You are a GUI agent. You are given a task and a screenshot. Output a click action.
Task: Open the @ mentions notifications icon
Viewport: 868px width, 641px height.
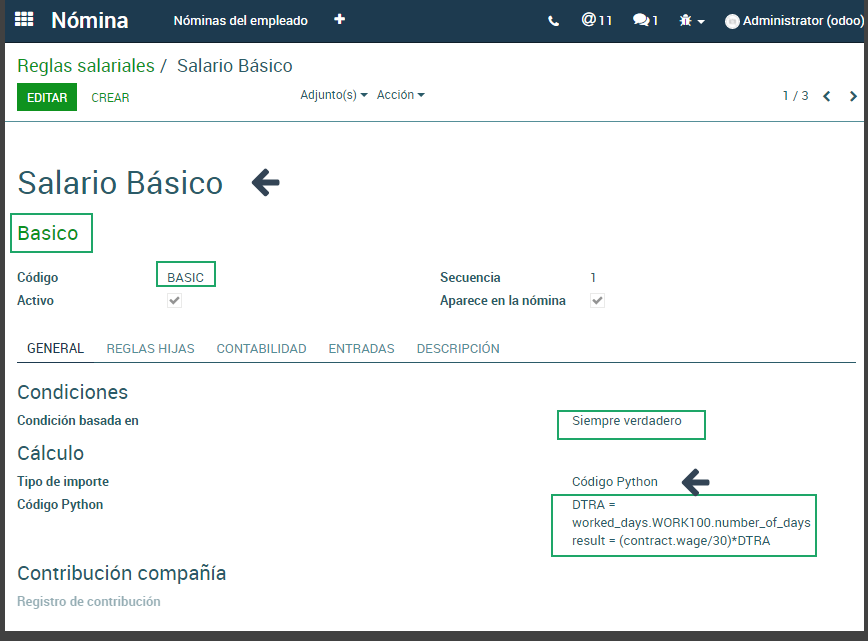596,20
